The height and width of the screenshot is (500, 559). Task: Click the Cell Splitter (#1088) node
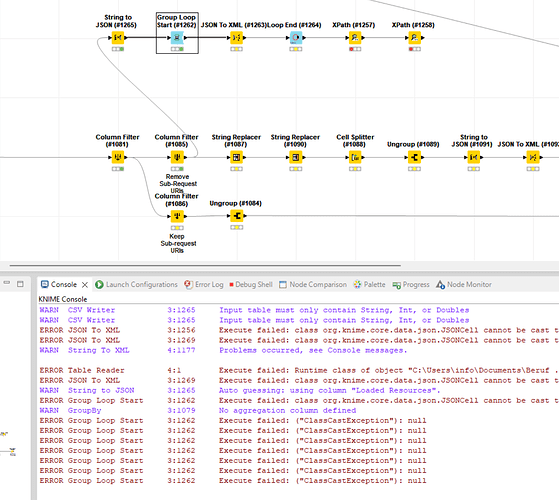355,157
